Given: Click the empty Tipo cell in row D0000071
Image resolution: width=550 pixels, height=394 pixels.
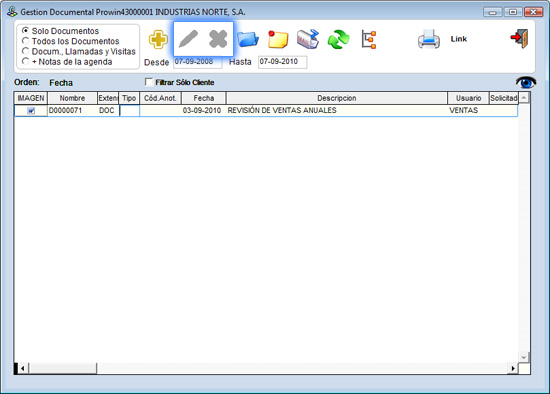Looking at the screenshot, I should click(x=129, y=111).
